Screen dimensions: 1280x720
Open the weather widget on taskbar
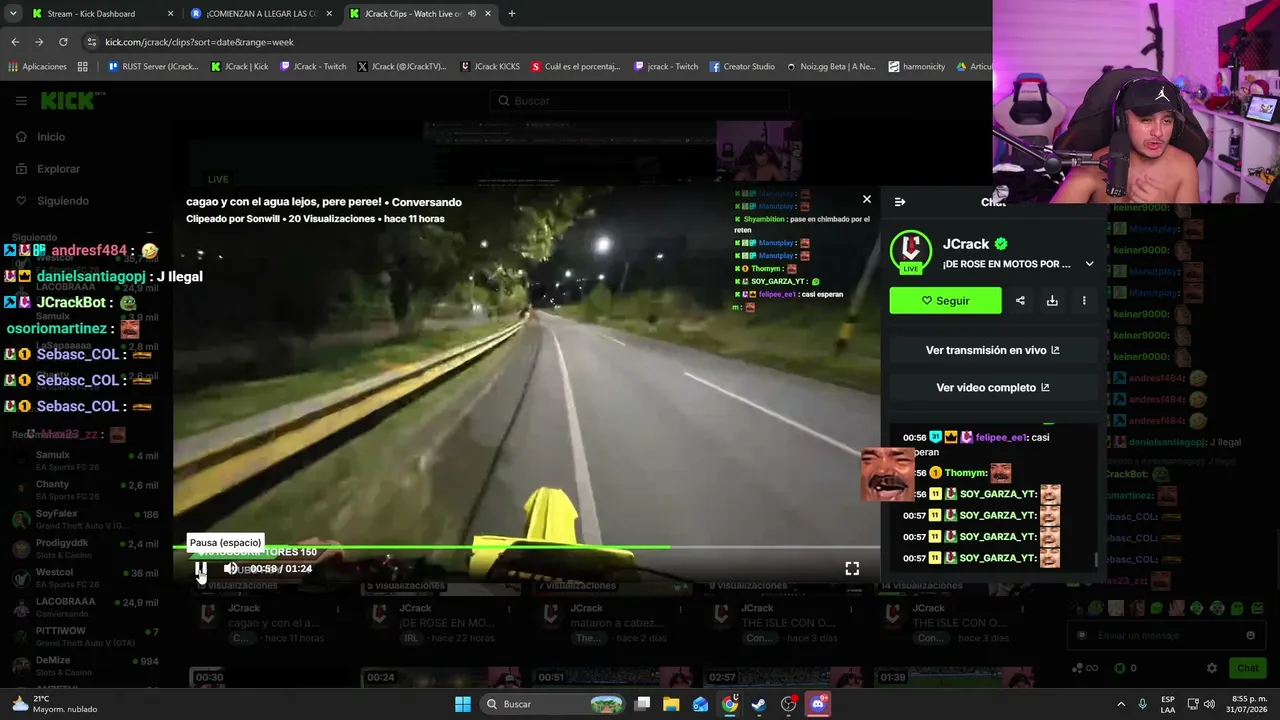click(55, 704)
